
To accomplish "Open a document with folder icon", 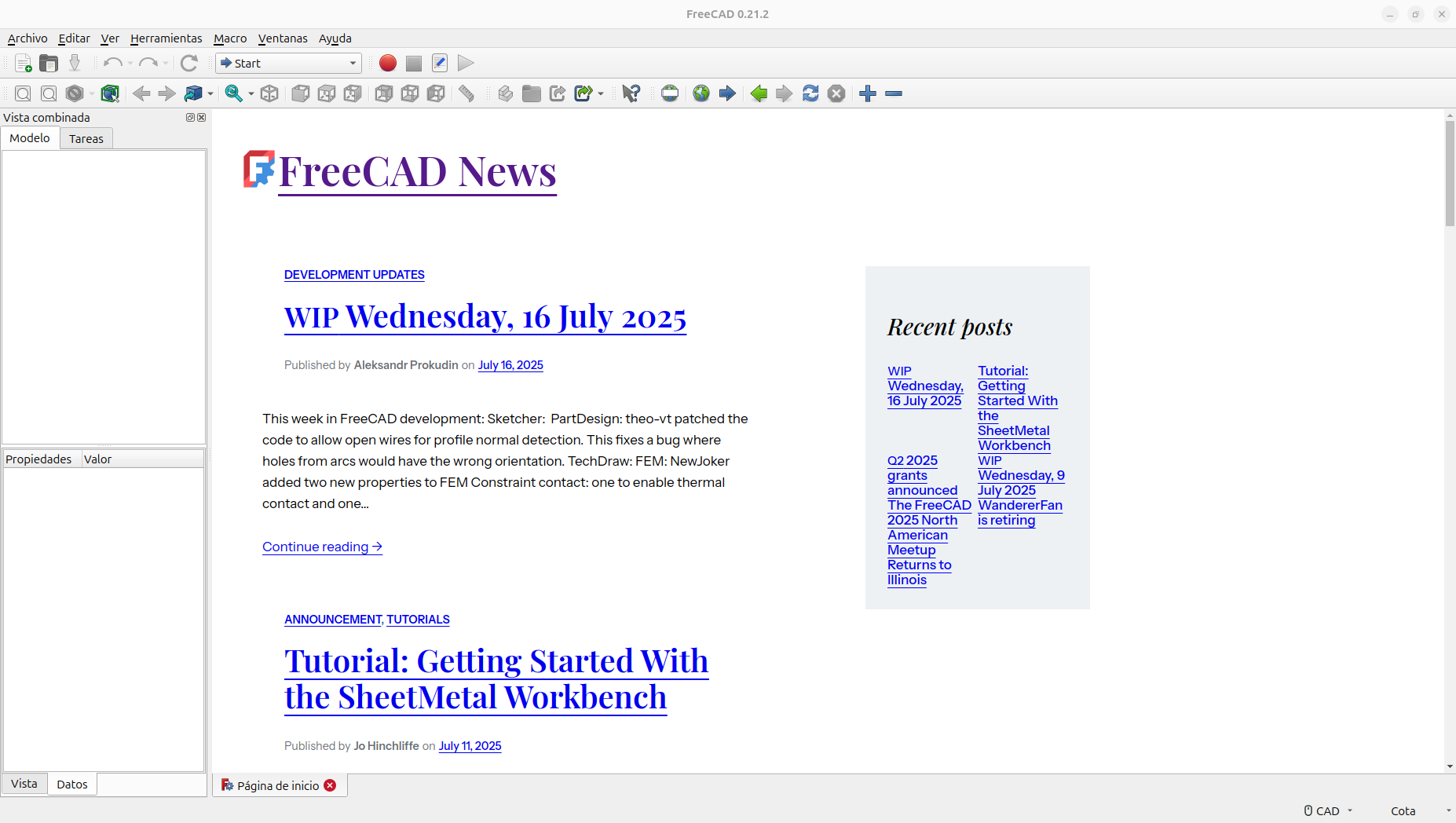I will click(49, 64).
